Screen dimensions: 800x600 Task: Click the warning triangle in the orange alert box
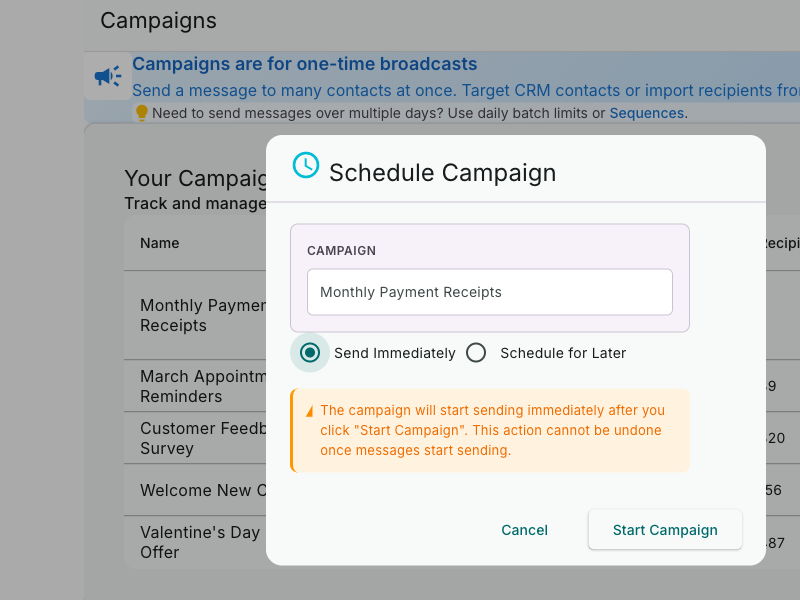click(x=309, y=411)
